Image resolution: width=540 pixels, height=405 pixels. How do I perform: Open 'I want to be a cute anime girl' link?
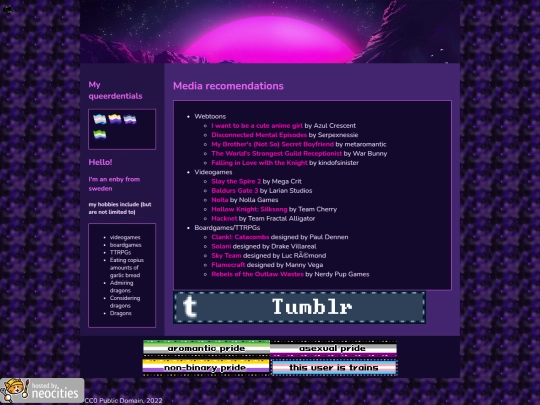pos(257,126)
